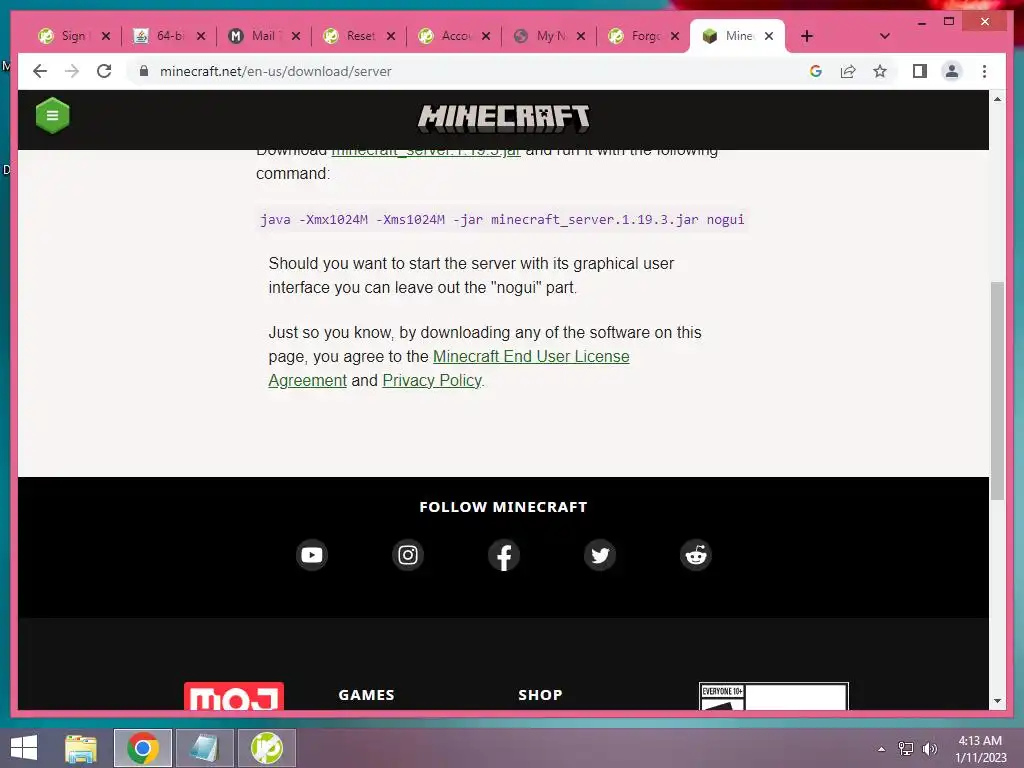Image resolution: width=1024 pixels, height=768 pixels.
Task: Go forward with browser forward arrow
Action: point(72,71)
